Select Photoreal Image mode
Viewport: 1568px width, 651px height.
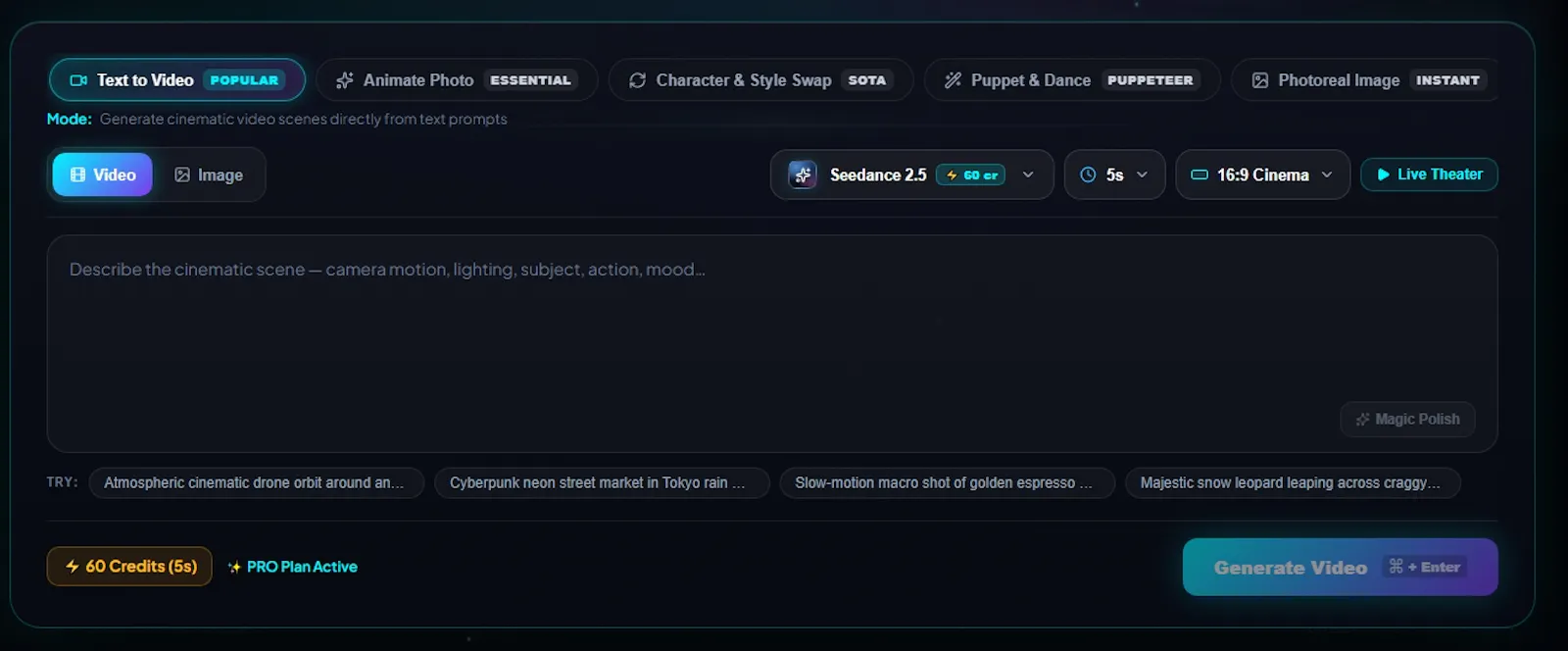(x=1365, y=80)
